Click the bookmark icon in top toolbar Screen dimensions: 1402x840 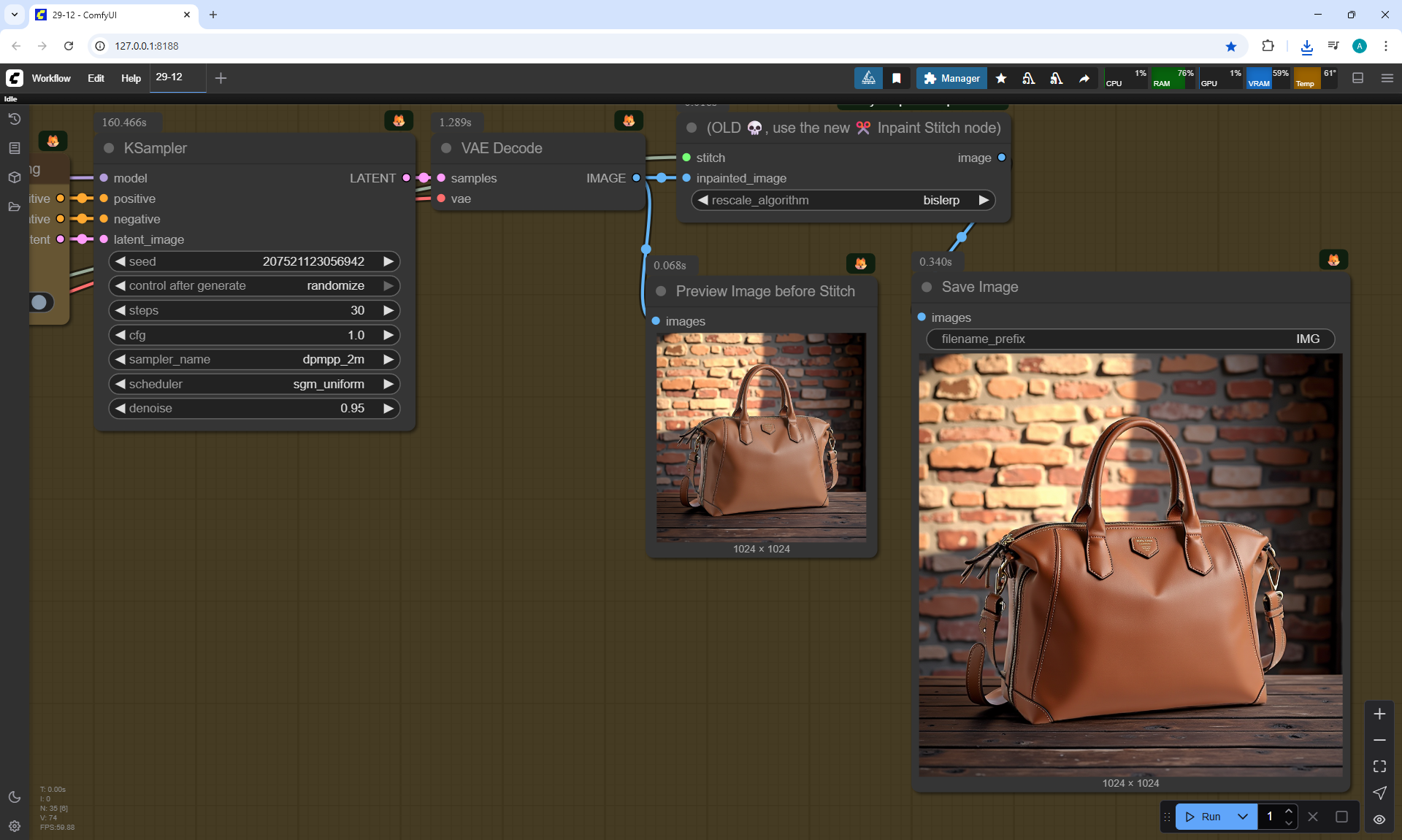[897, 78]
